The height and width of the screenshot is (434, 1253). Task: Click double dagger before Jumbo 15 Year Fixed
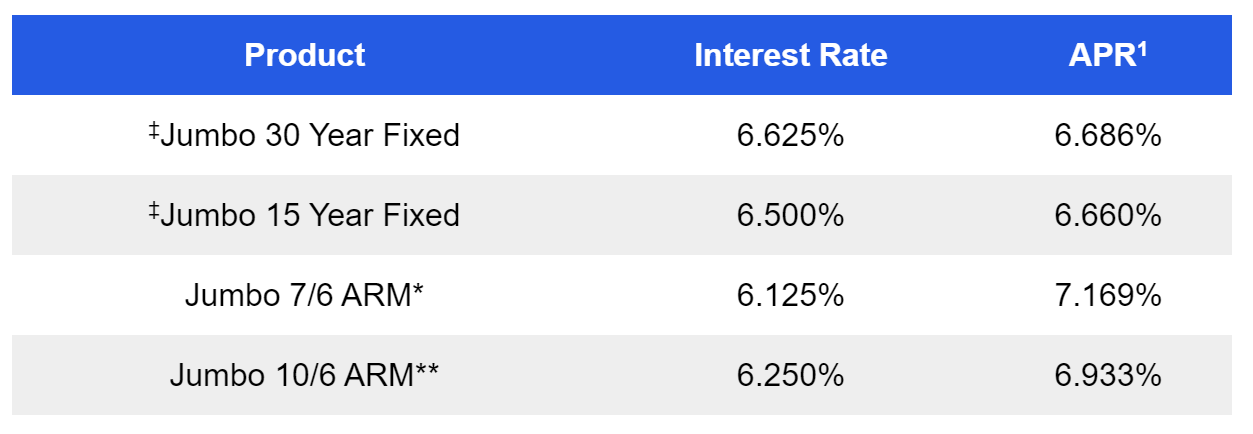pos(154,210)
